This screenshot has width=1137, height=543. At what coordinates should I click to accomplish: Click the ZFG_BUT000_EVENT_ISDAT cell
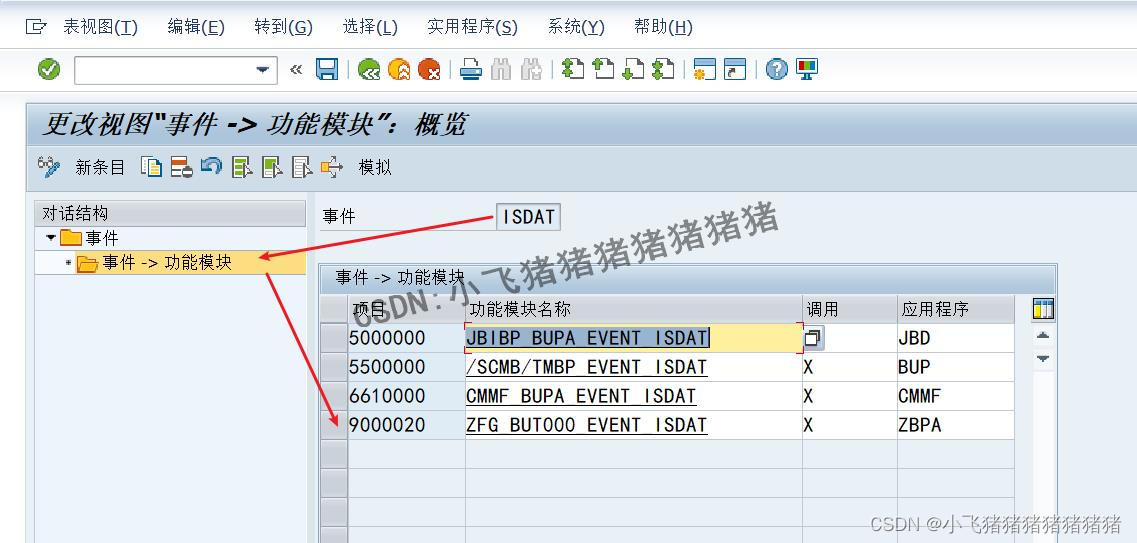coord(633,425)
